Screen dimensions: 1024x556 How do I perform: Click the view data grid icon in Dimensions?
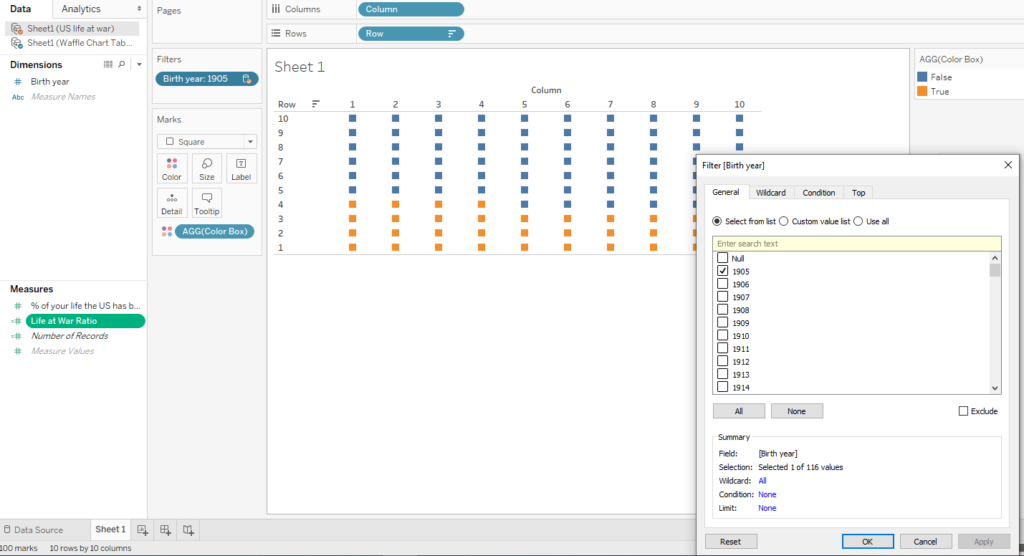tap(108, 64)
